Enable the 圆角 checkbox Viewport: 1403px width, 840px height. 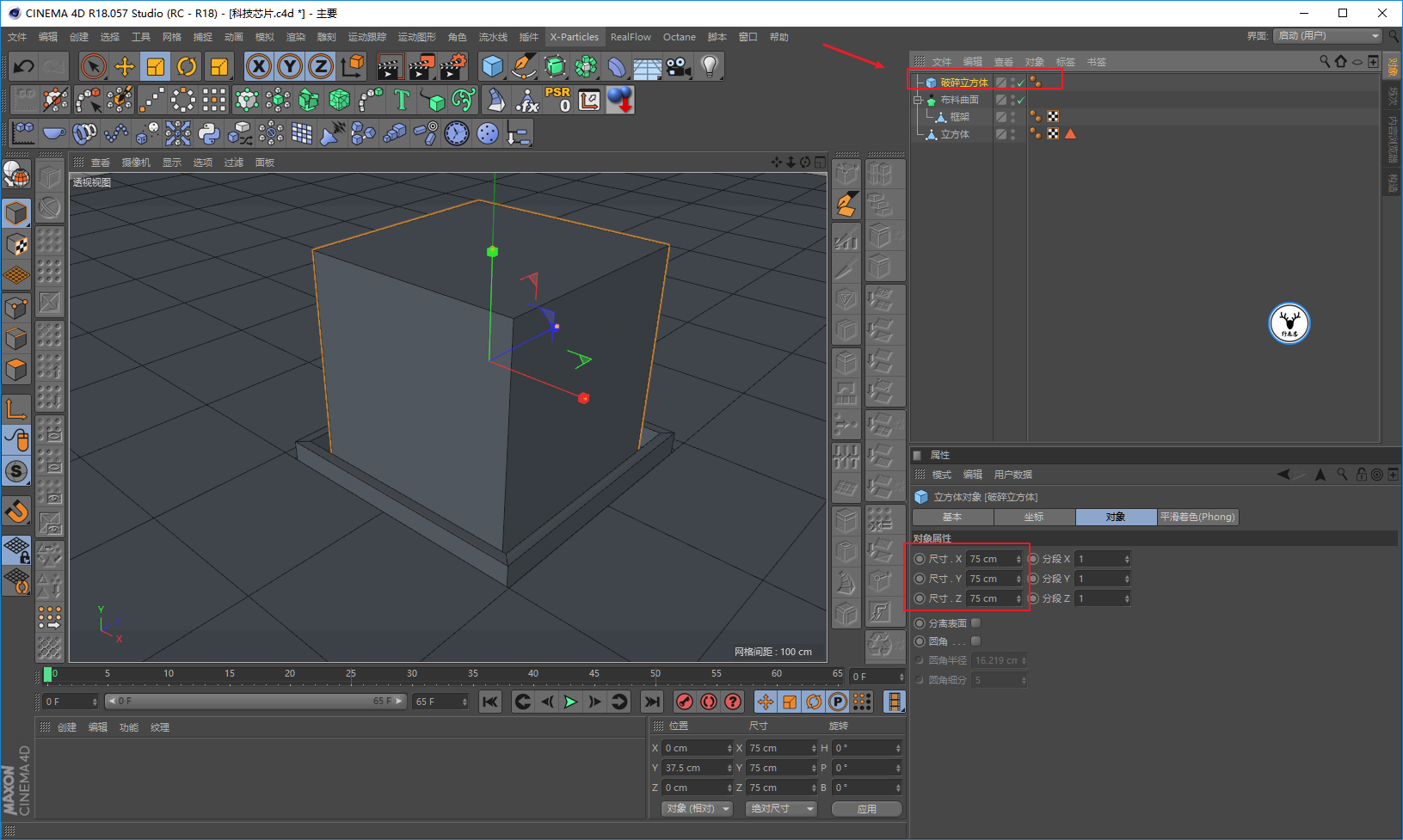pyautogui.click(x=975, y=641)
